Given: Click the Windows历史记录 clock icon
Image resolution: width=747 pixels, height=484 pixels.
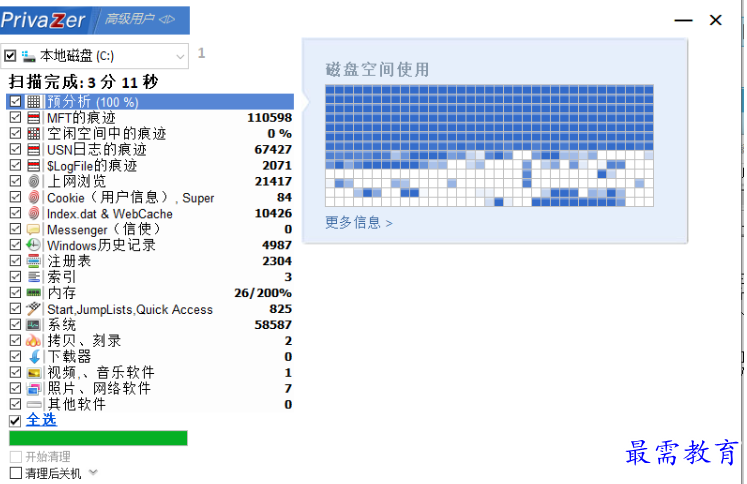Looking at the screenshot, I should point(33,245).
